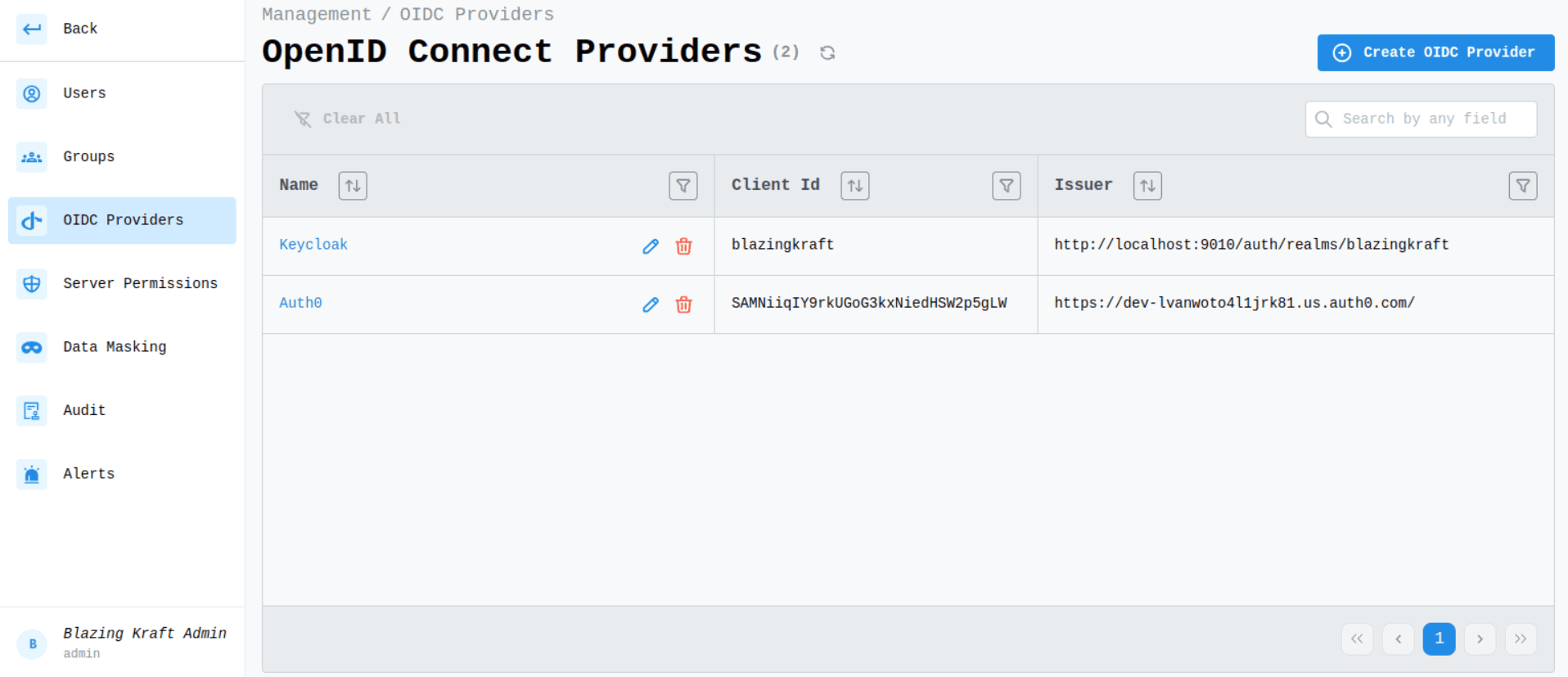Click the OIDC Providers sidebar icon
The image size is (1568, 677).
(x=32, y=220)
